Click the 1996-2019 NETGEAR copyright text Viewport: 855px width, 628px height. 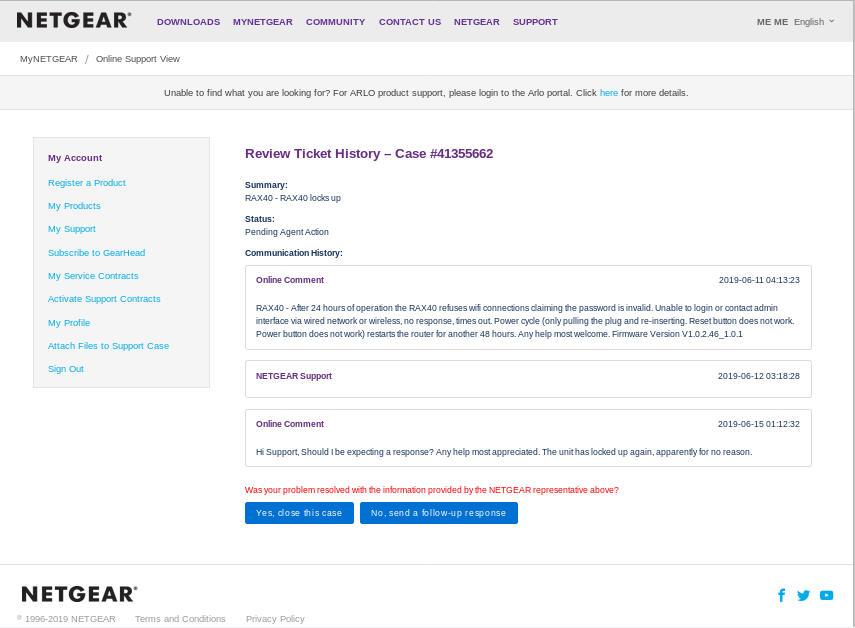click(x=67, y=619)
